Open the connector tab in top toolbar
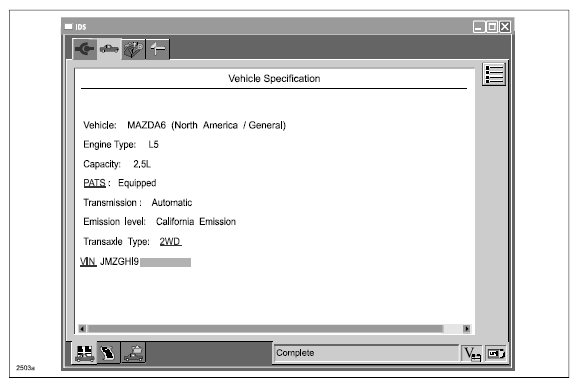This screenshot has width=579, height=388. 85,49
